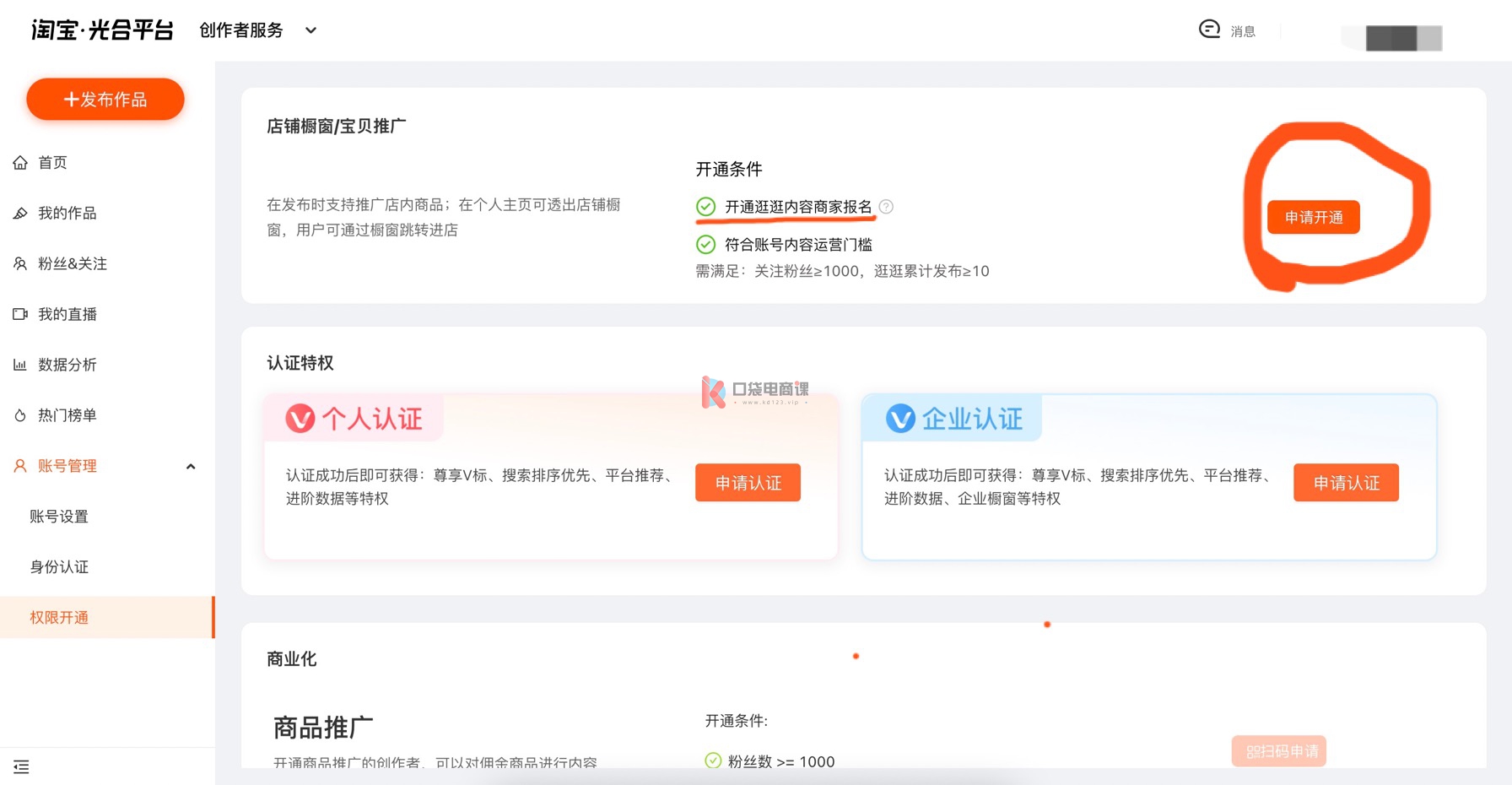Click the 认证特权 heading
The height and width of the screenshot is (785, 1512).
pyautogui.click(x=300, y=363)
